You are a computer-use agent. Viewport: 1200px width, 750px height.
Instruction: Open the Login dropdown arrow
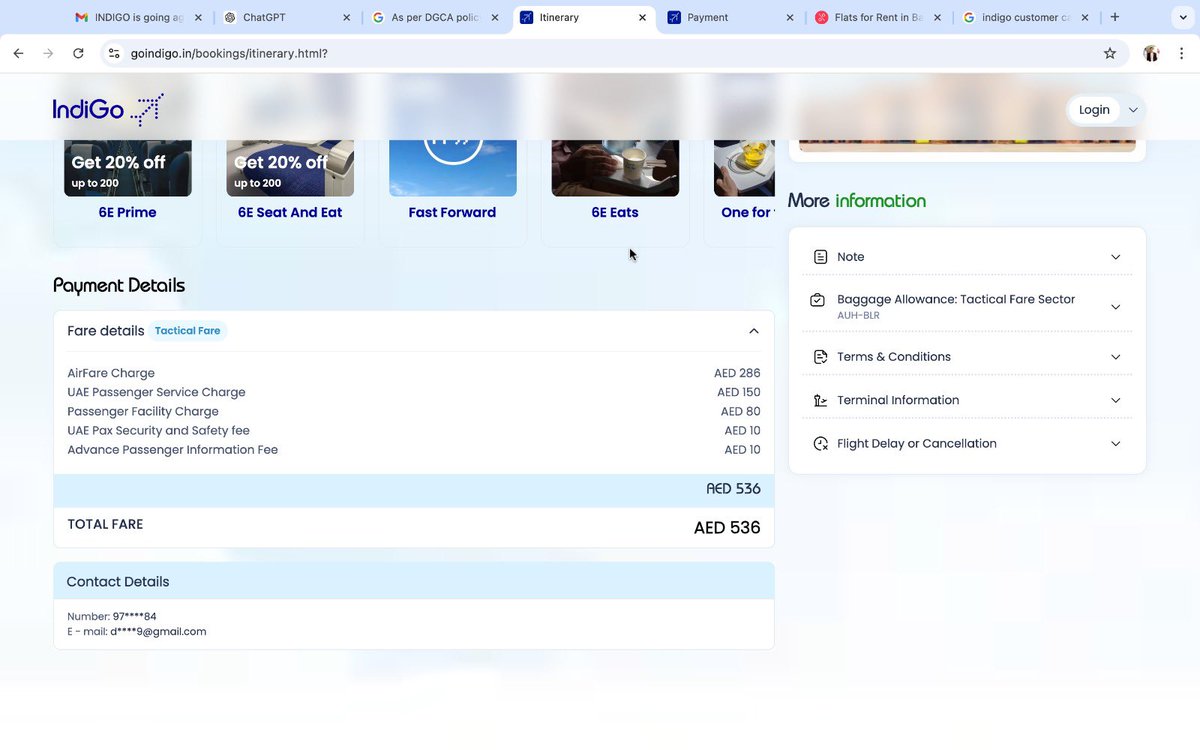point(1133,110)
